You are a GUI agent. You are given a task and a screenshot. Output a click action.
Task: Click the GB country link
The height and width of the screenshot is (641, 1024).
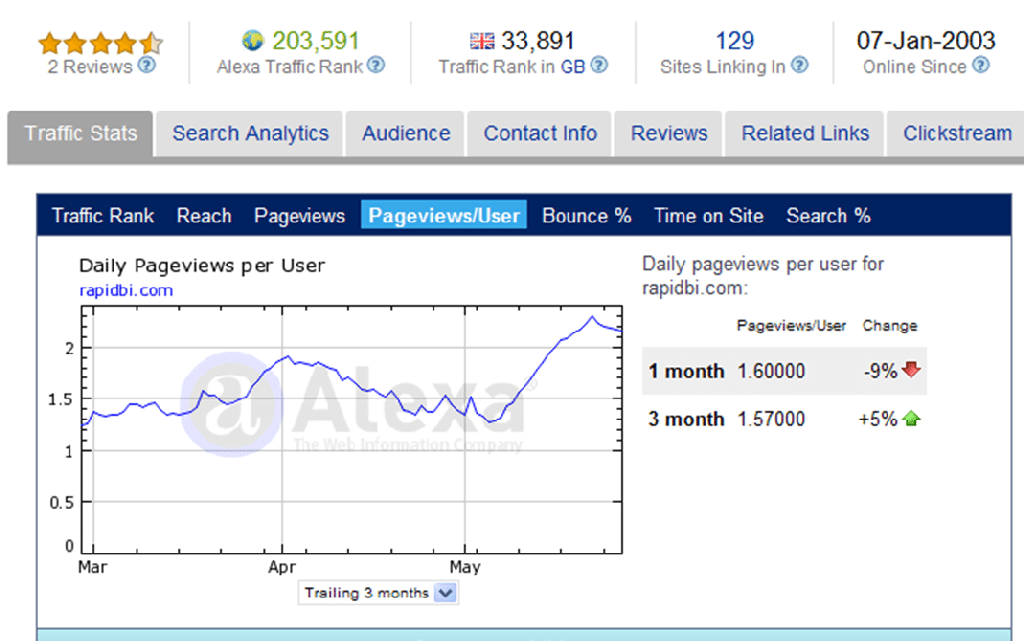573,67
